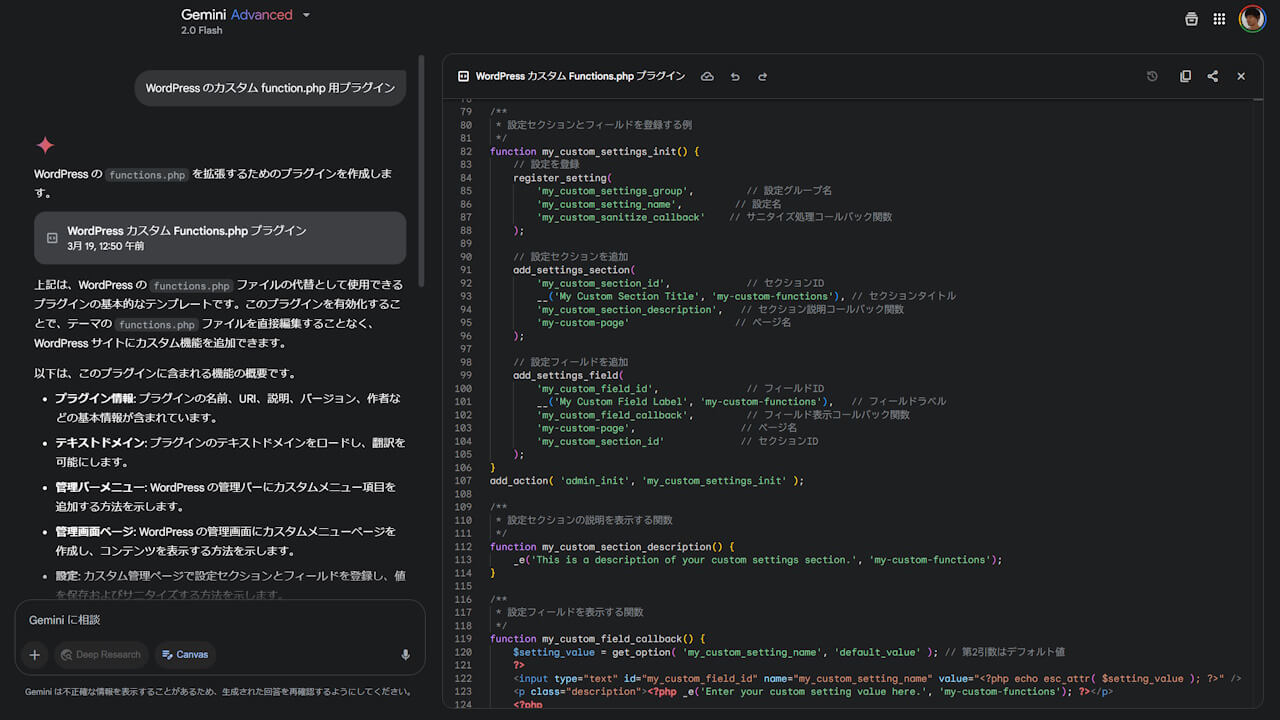Screen dimensions: 1280x720
Task: Click the '// 第2引数はデフォルト値' comment
Action: pyautogui.click(x=1004, y=652)
